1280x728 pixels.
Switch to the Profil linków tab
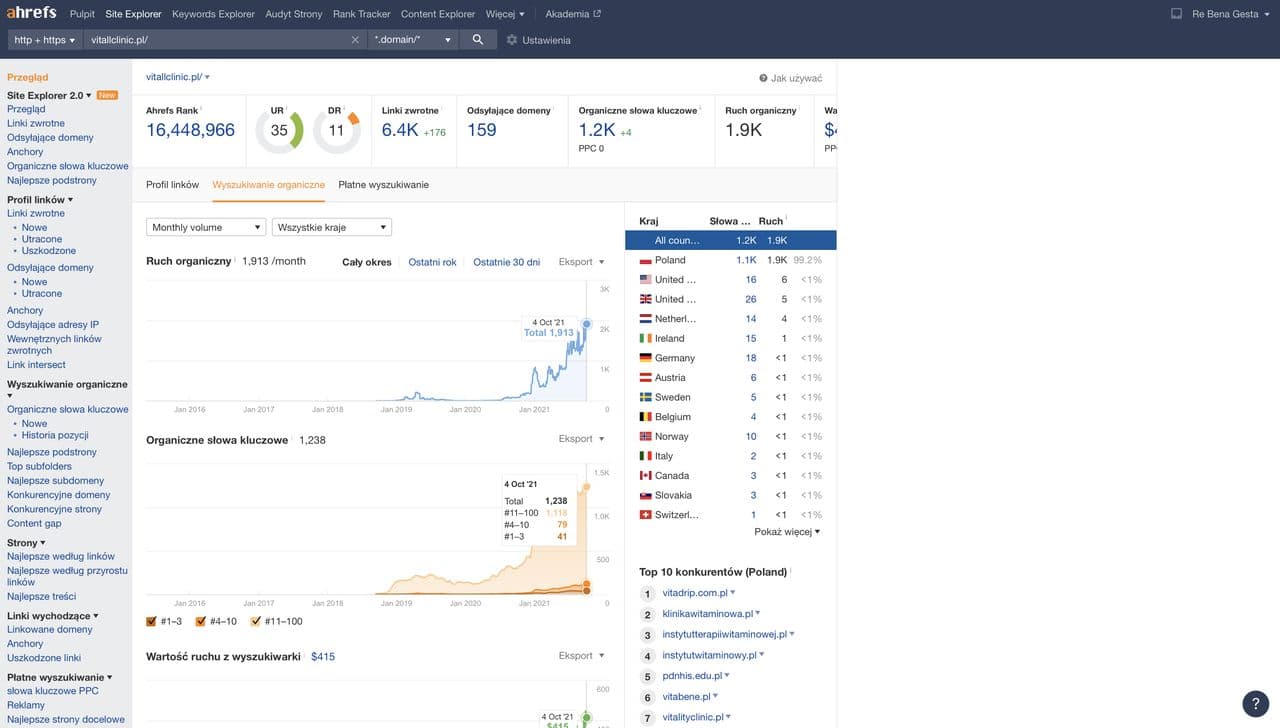click(x=172, y=185)
